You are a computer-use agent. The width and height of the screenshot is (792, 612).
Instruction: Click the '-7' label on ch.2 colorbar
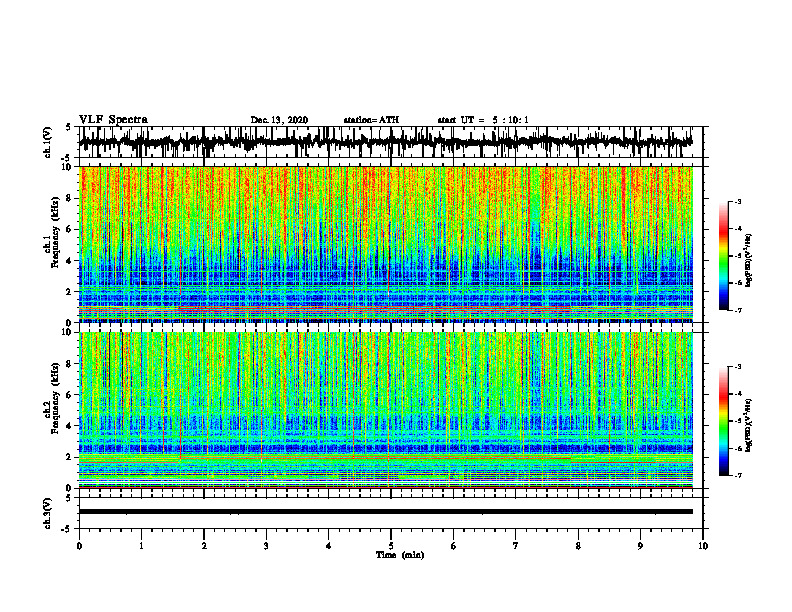tap(738, 476)
